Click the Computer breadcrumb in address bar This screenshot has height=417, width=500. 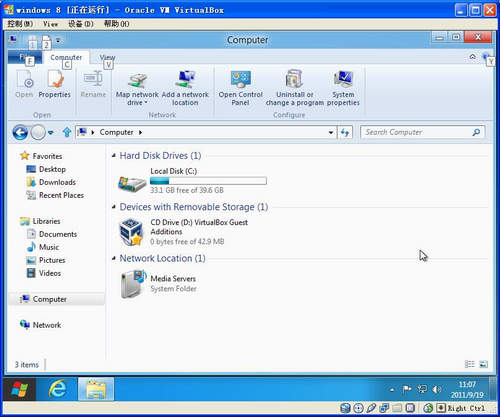point(116,133)
